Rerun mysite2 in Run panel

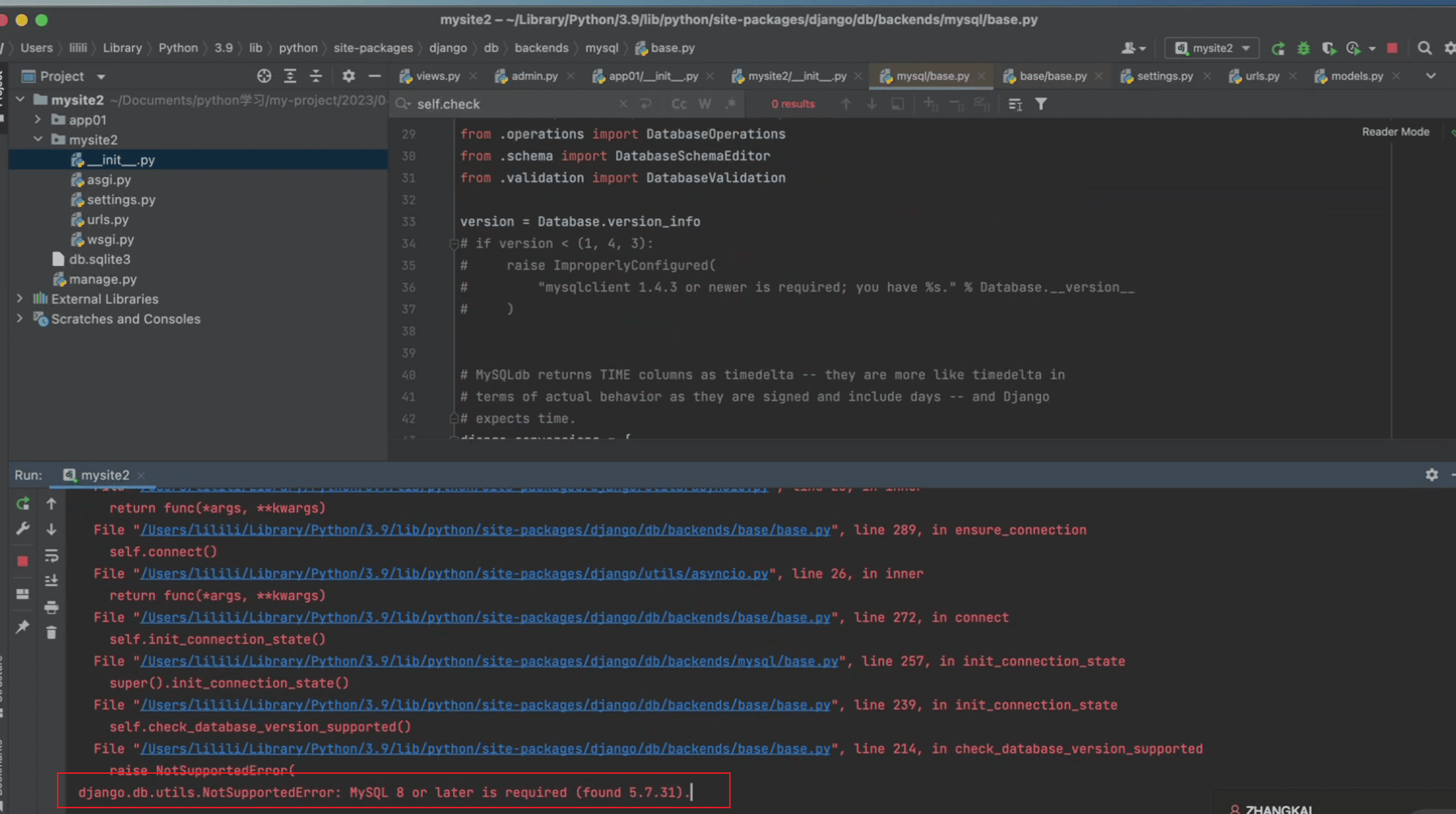tap(23, 503)
